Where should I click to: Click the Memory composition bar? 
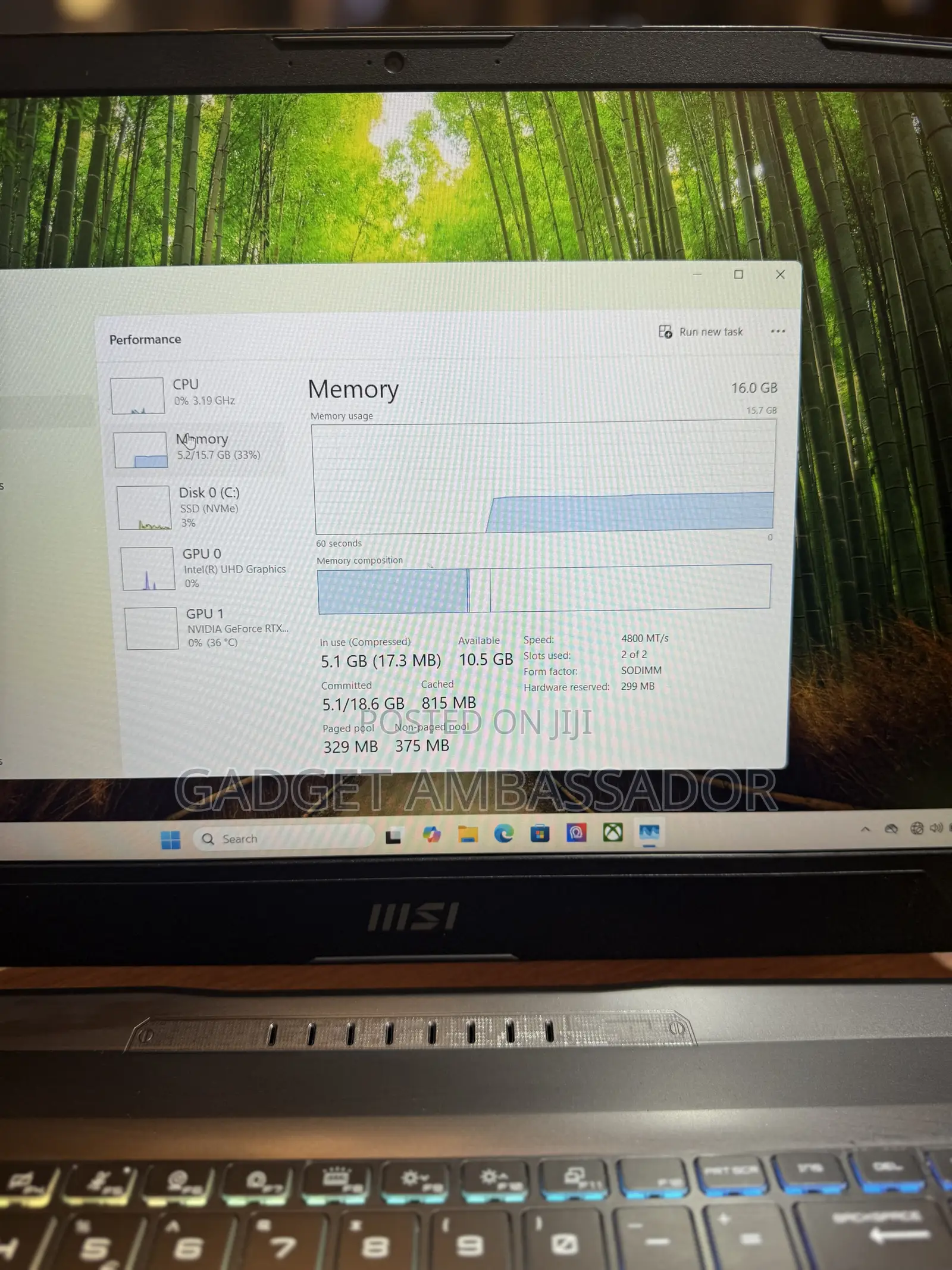pos(544,589)
